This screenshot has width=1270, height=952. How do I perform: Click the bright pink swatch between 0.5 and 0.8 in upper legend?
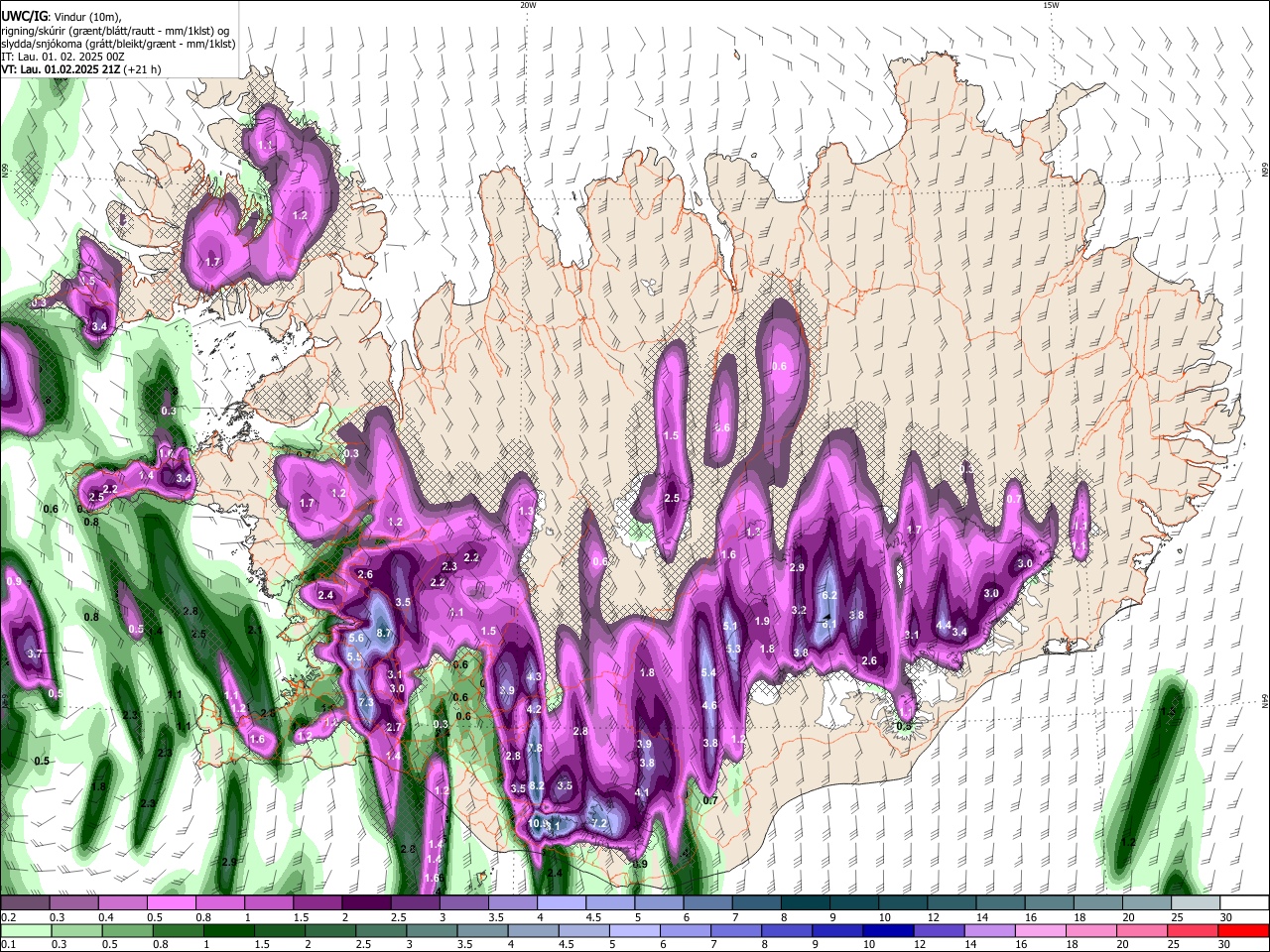coord(171,903)
